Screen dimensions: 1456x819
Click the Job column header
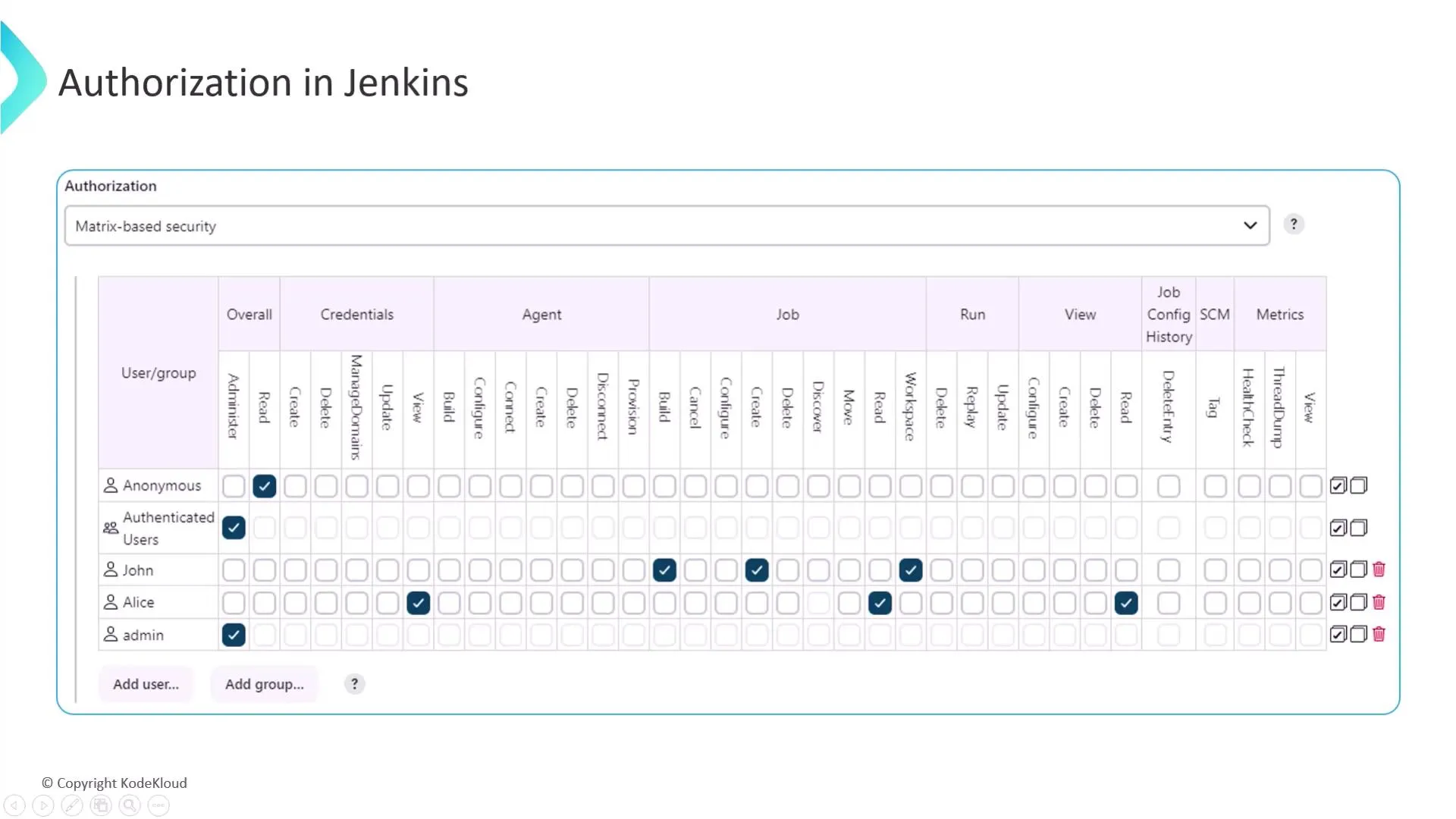click(787, 314)
